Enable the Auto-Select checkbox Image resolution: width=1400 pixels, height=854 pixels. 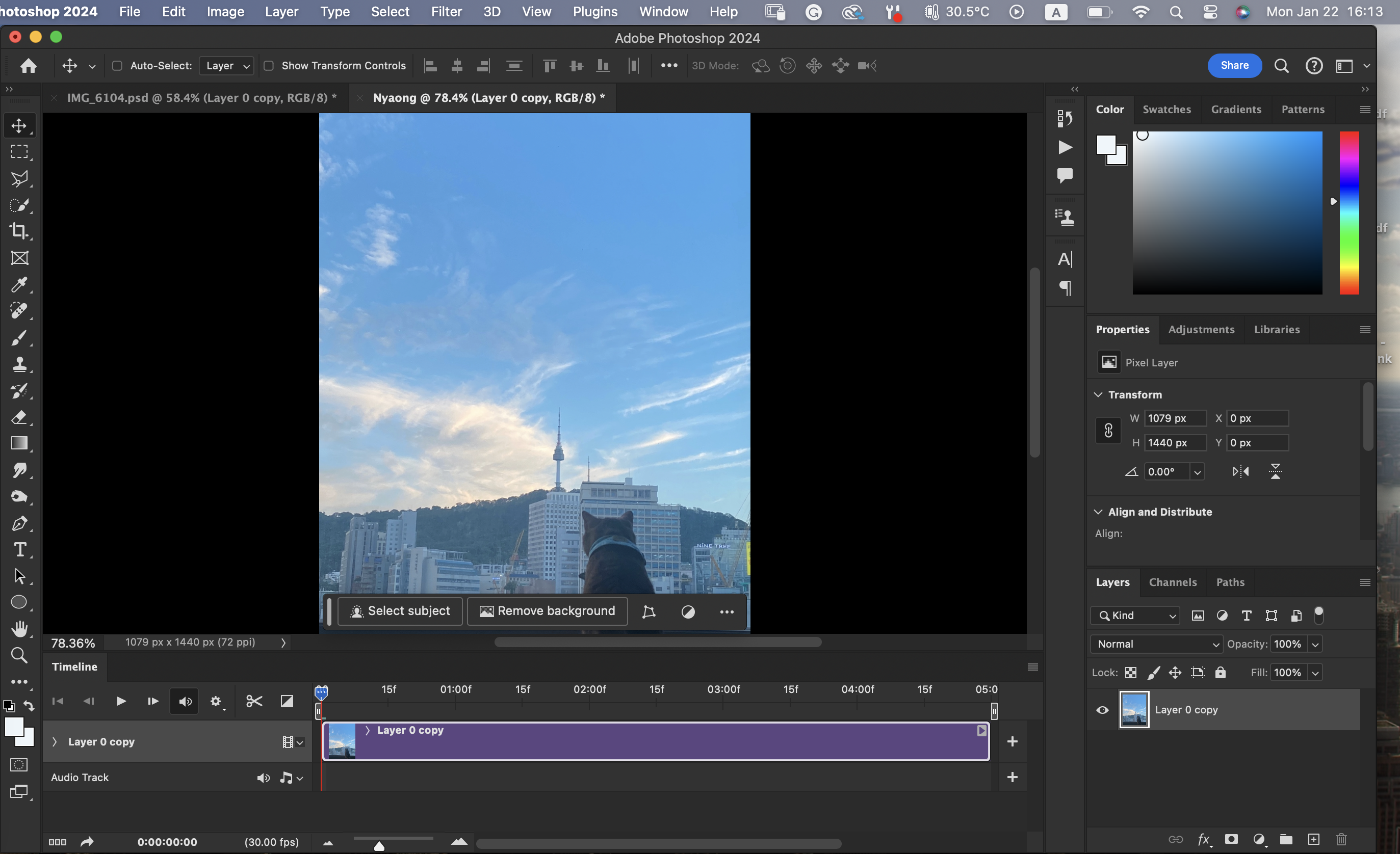(x=117, y=66)
